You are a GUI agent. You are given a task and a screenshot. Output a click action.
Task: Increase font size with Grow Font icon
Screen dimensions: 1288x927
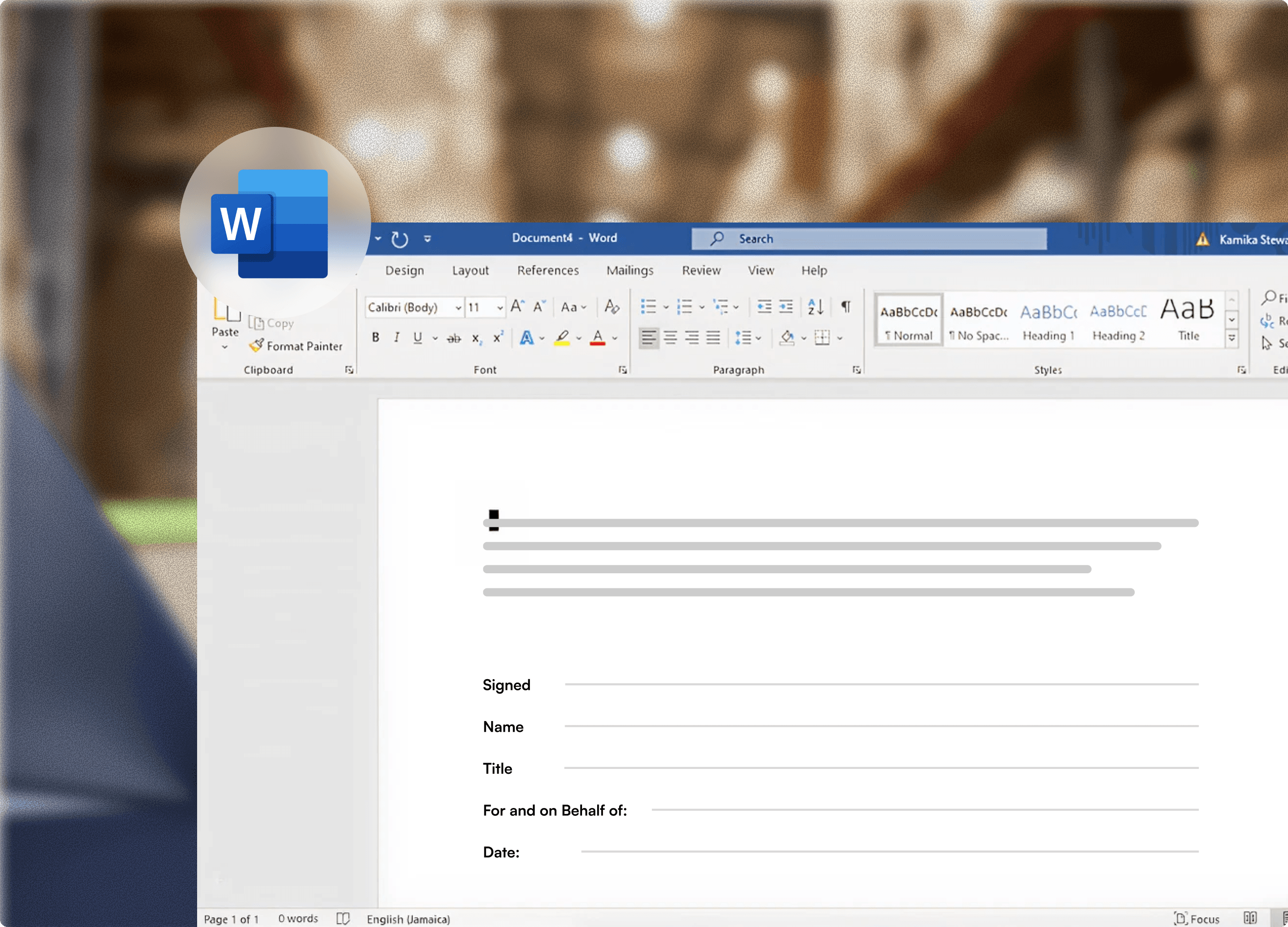pos(517,307)
